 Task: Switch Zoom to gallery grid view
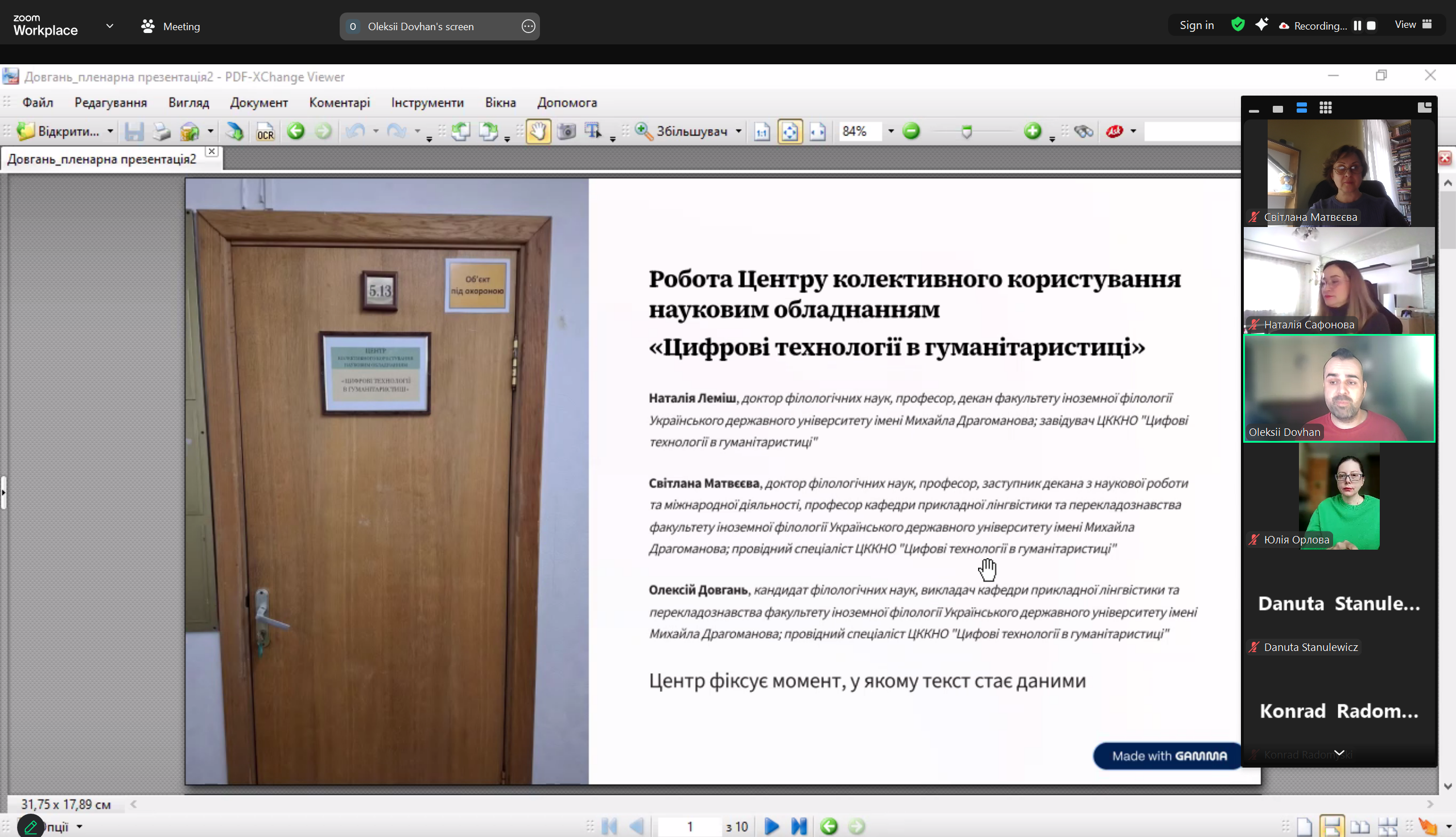click(1326, 108)
